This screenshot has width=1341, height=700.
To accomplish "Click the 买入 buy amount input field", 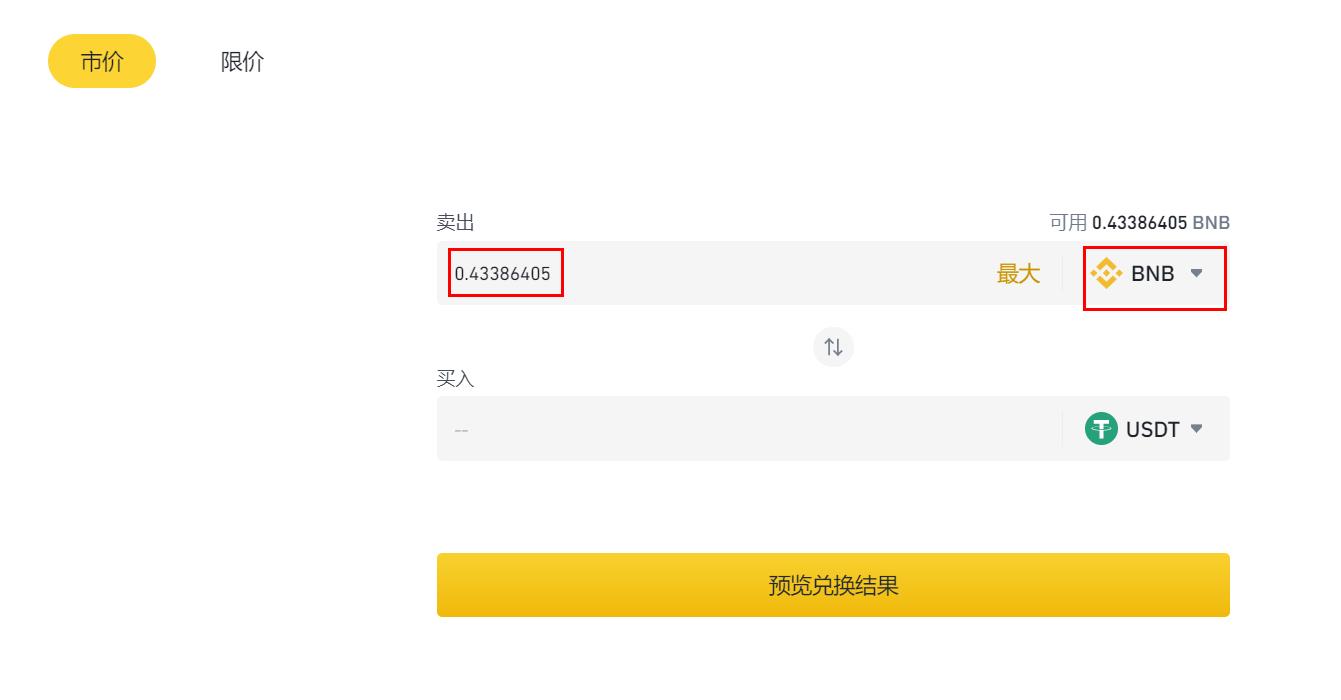I will 749,429.
